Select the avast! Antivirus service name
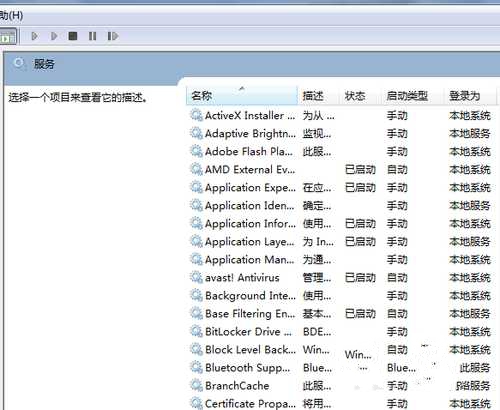 pos(242,277)
